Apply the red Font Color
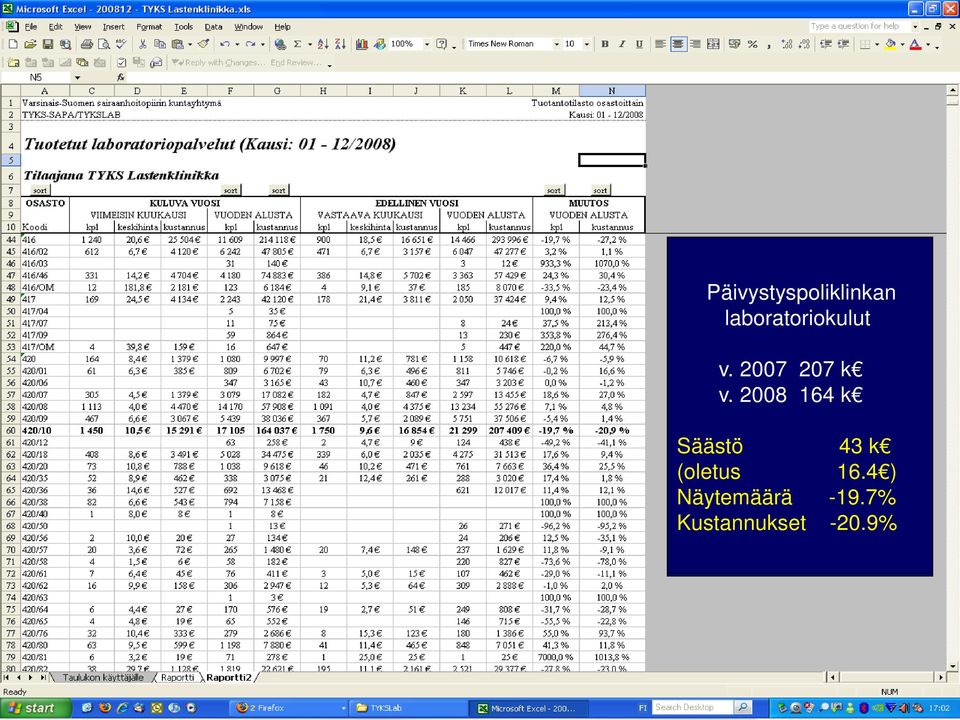Image resolution: width=960 pixels, height=720 pixels. tap(916, 44)
